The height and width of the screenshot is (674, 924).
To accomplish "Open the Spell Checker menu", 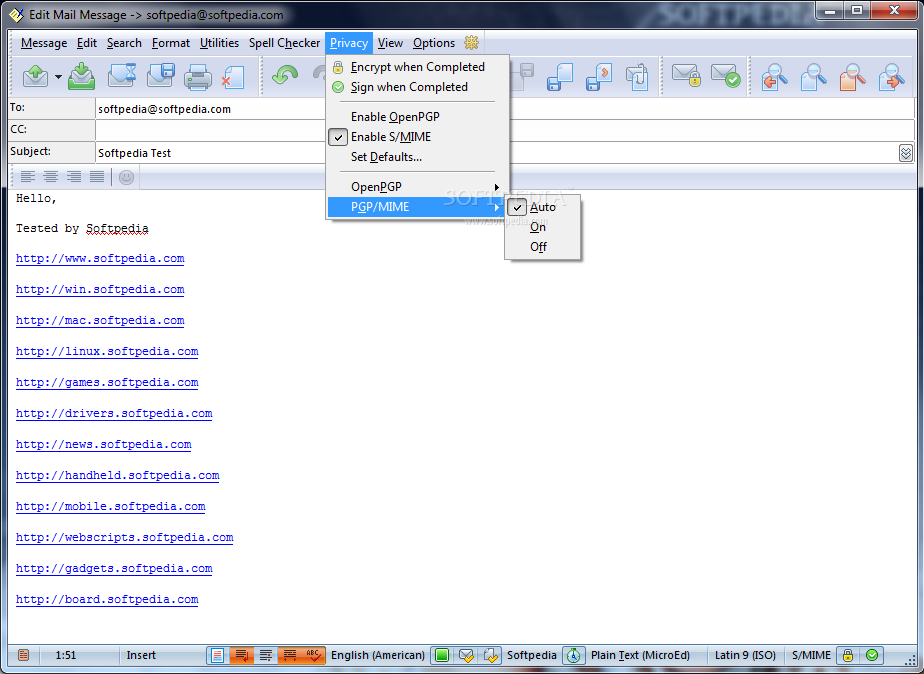I will [x=284, y=43].
